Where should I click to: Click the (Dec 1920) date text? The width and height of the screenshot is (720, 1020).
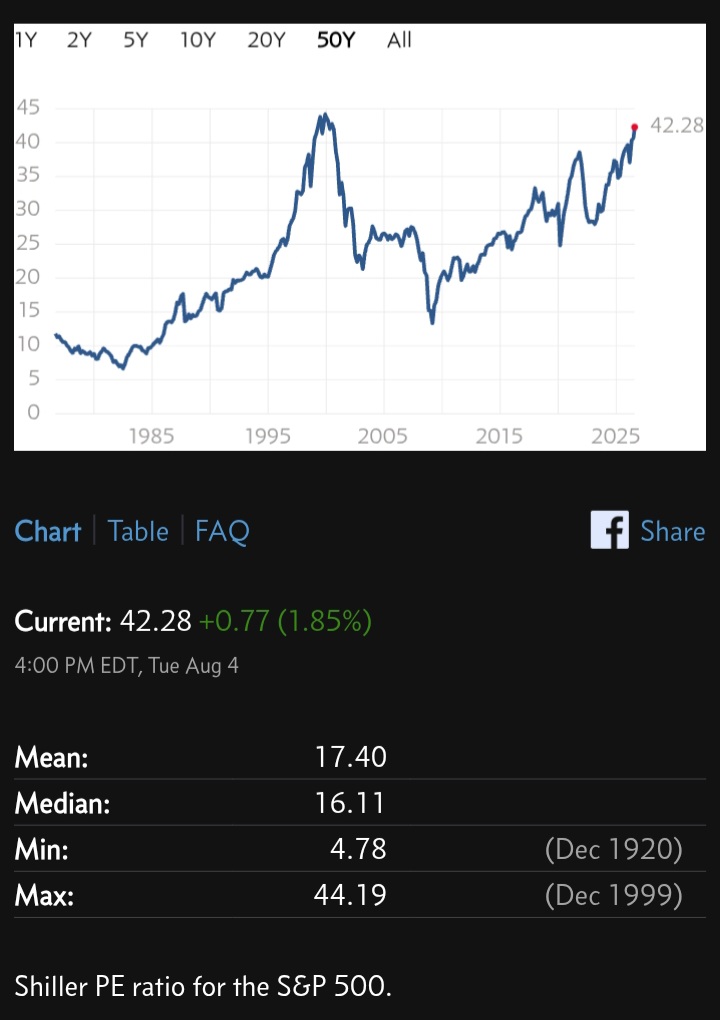[x=614, y=849]
